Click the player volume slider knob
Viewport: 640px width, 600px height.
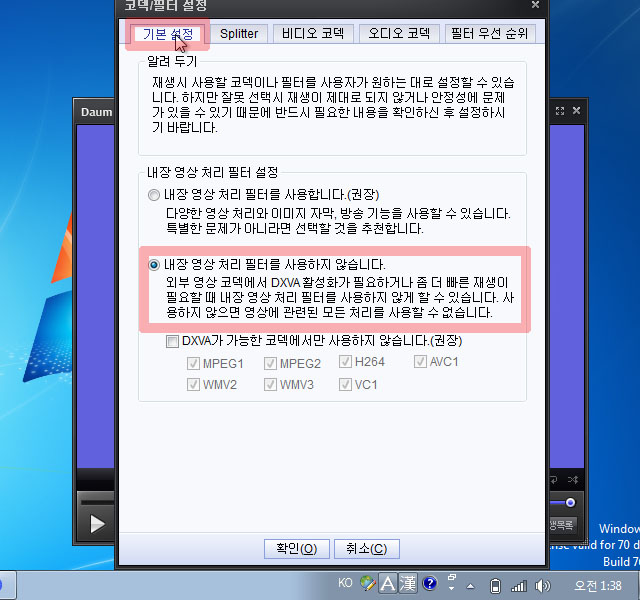571,502
